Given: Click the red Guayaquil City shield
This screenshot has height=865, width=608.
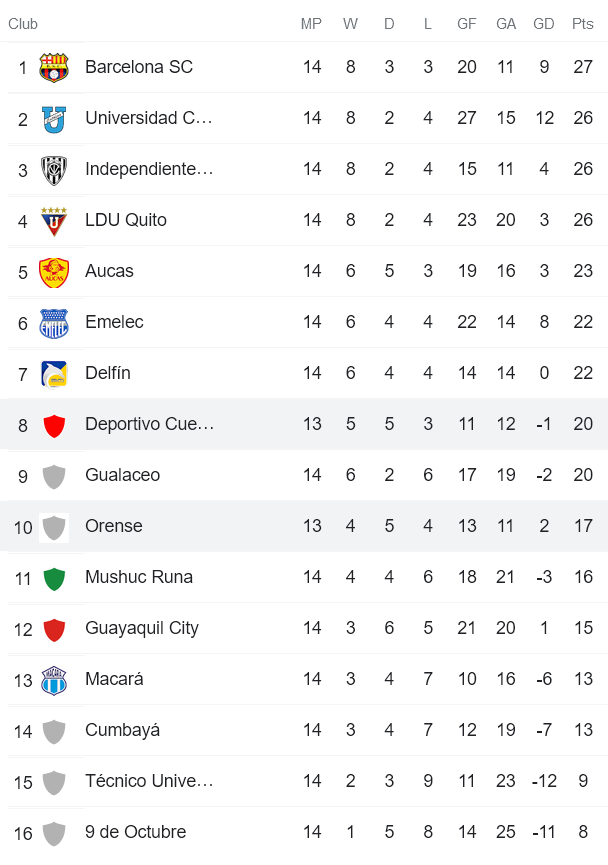Looking at the screenshot, I should [54, 629].
